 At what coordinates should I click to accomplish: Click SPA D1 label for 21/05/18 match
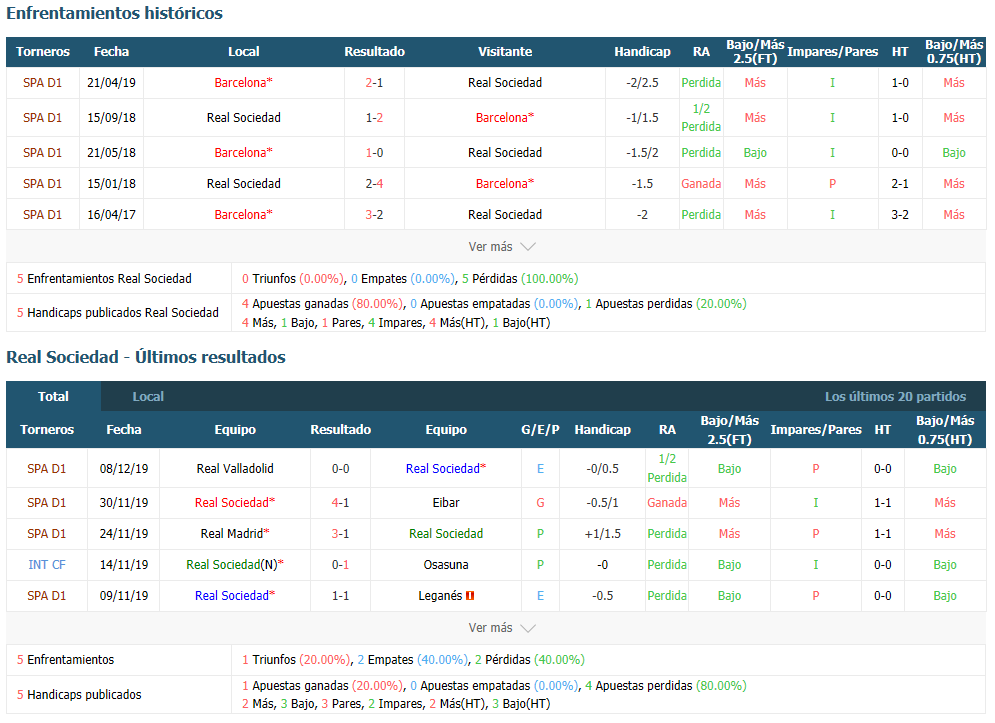click(x=43, y=153)
